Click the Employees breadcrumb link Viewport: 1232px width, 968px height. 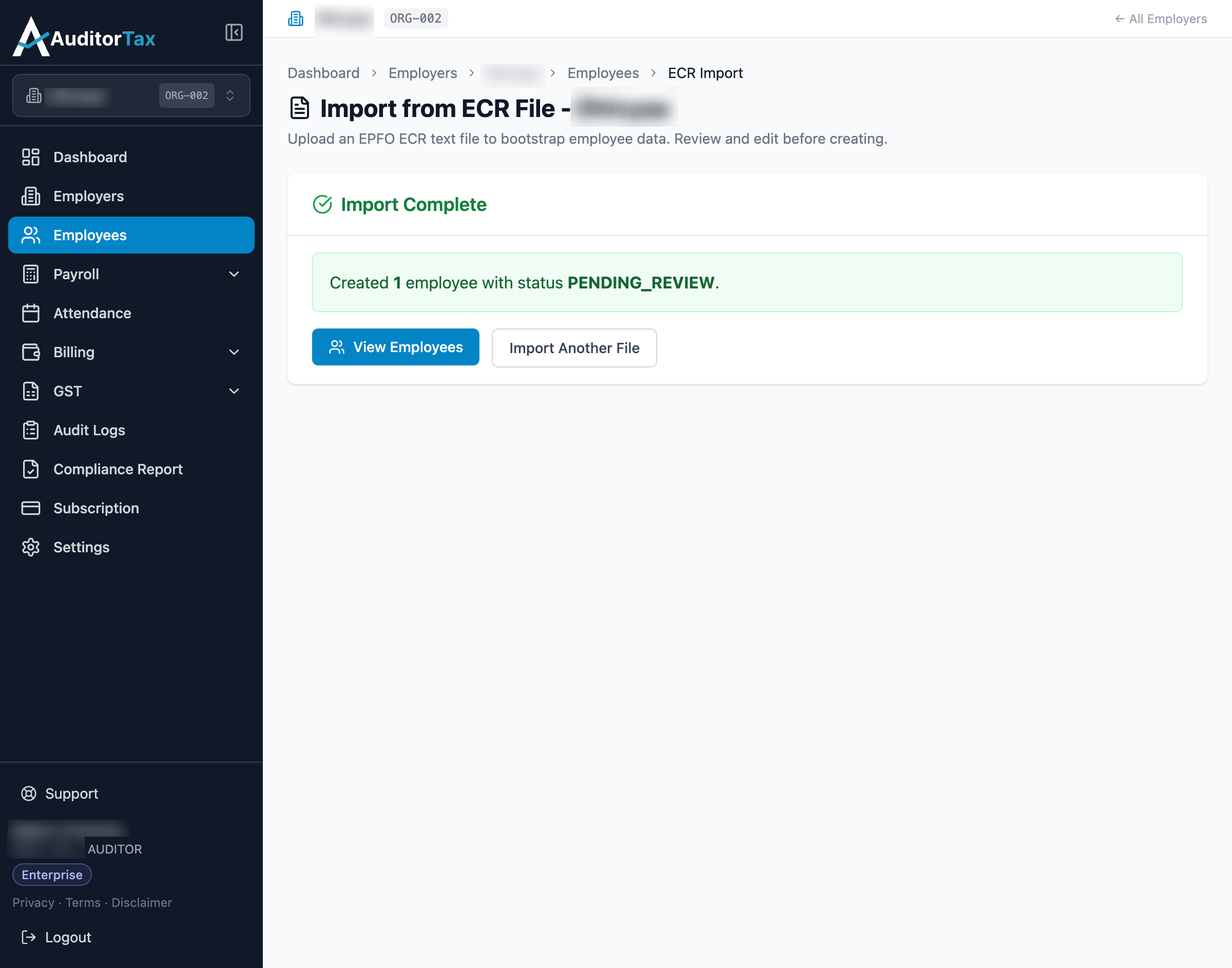click(x=603, y=73)
